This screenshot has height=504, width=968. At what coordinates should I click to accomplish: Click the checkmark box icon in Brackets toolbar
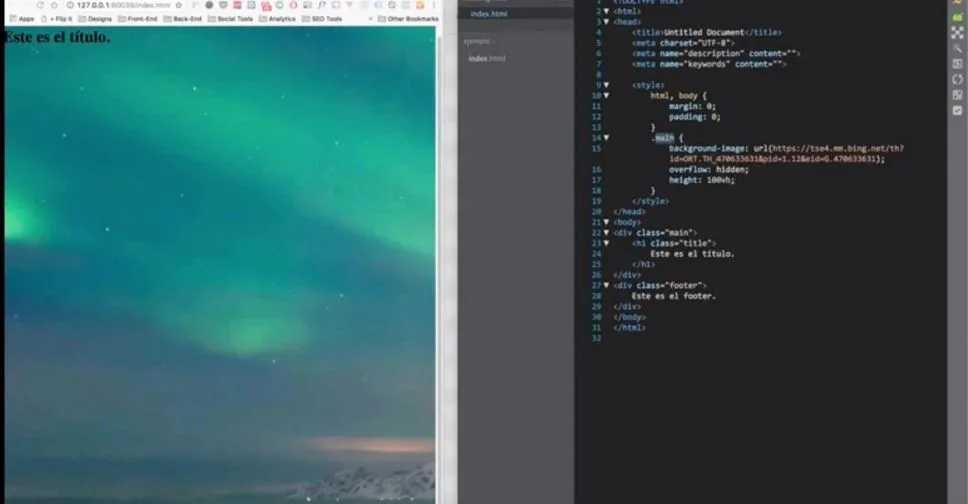coord(958,111)
